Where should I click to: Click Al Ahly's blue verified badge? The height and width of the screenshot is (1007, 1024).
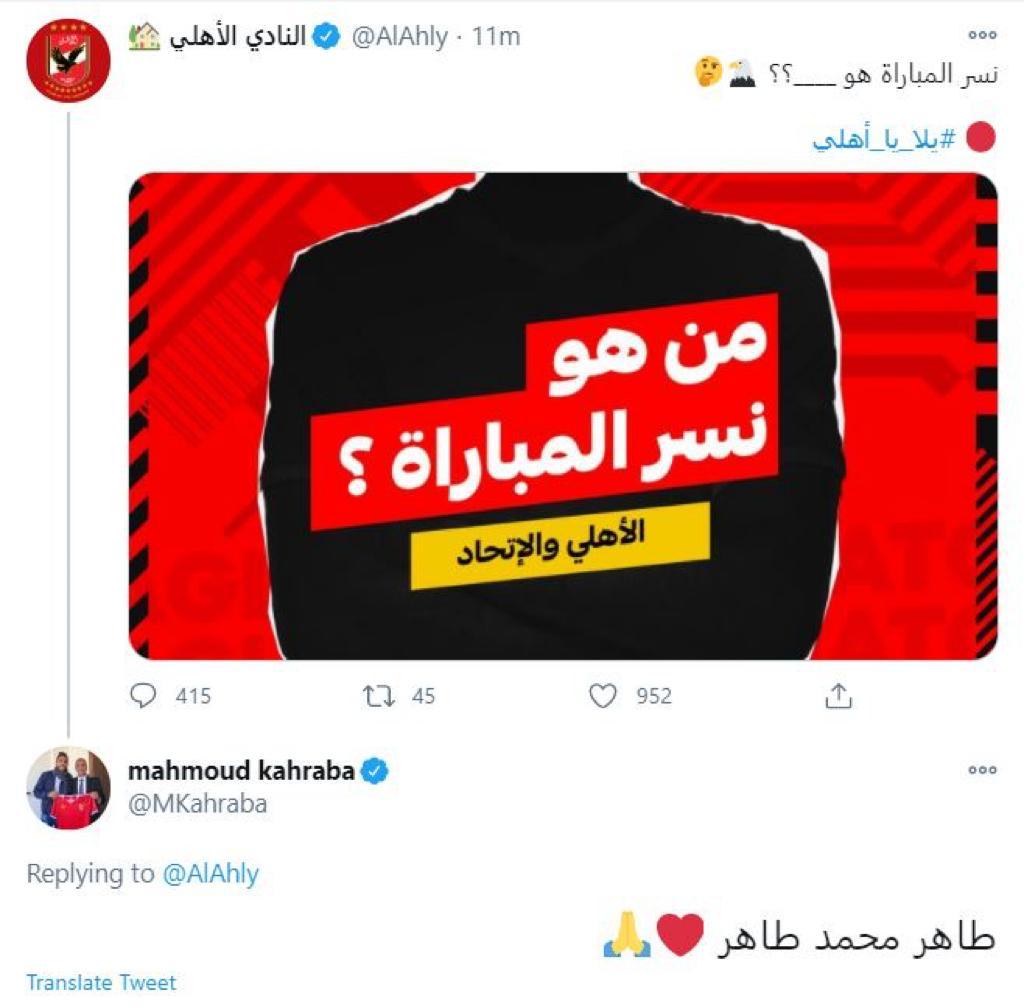(327, 36)
